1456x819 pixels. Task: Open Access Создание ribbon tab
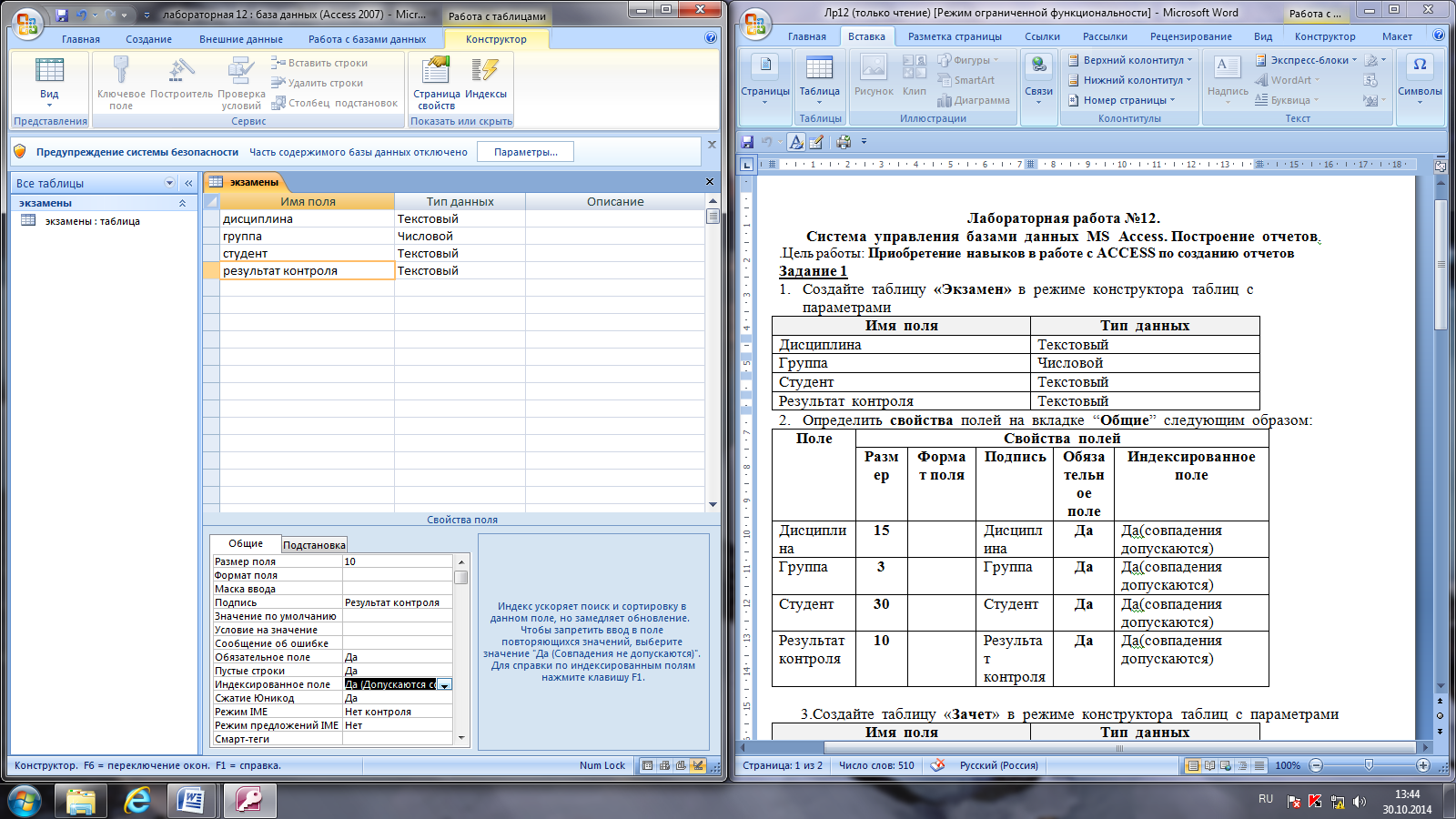tap(149, 39)
